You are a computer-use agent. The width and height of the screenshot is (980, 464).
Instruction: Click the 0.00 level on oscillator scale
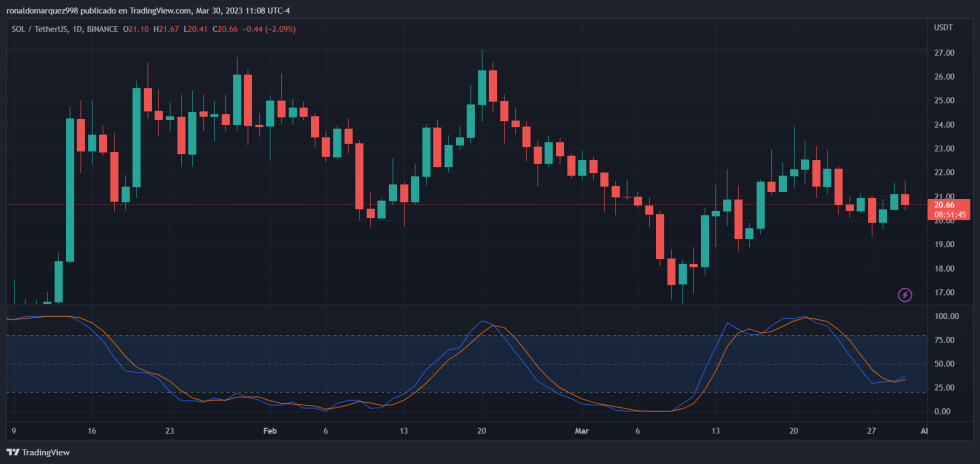click(x=942, y=412)
